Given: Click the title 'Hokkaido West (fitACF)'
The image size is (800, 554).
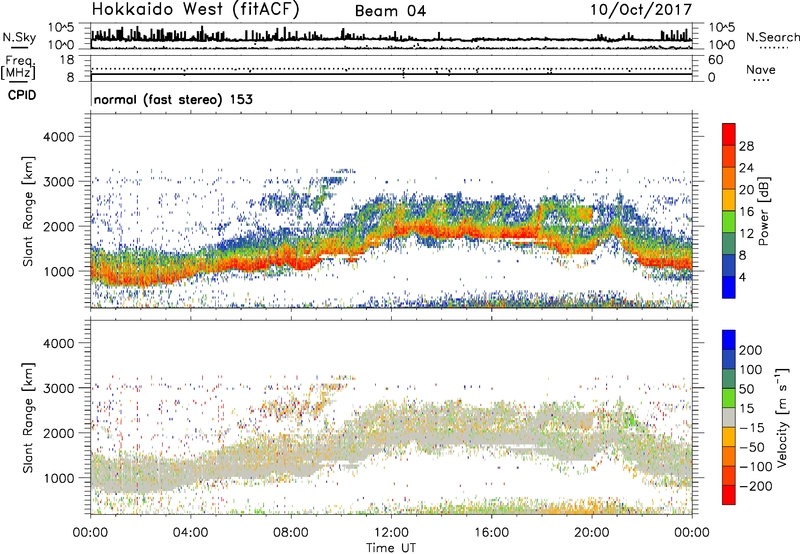Looking at the screenshot, I should click(x=195, y=10).
